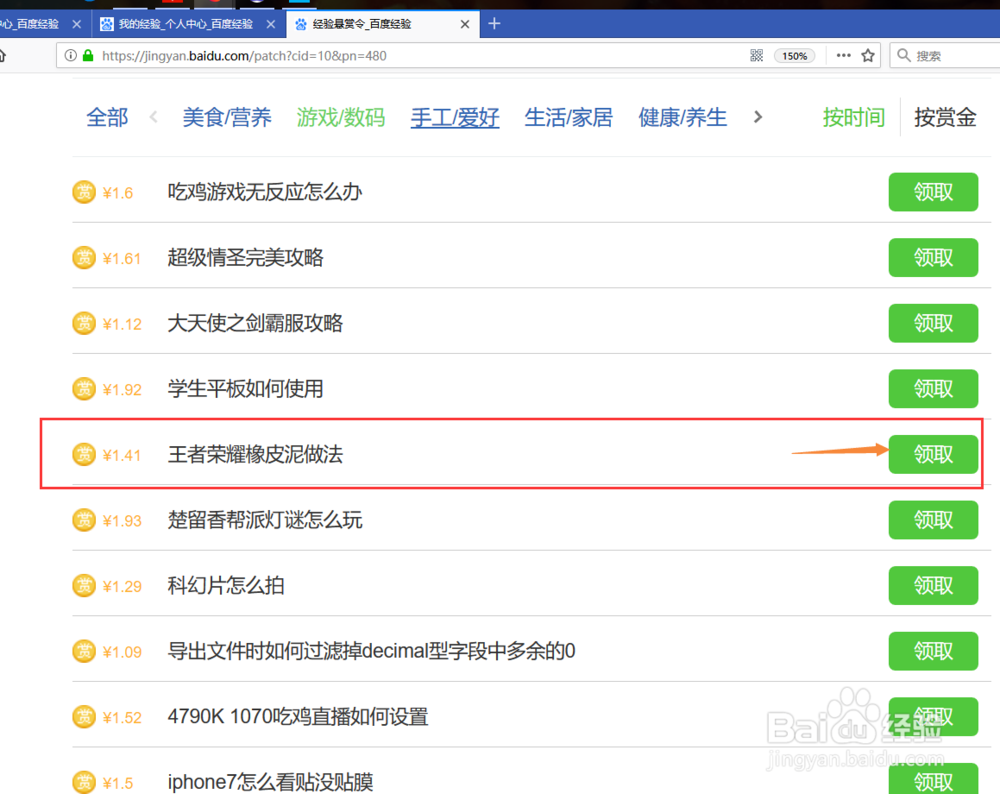Click reward coin icon beside ¥1.6
The width and height of the screenshot is (1000, 794).
click(x=84, y=192)
